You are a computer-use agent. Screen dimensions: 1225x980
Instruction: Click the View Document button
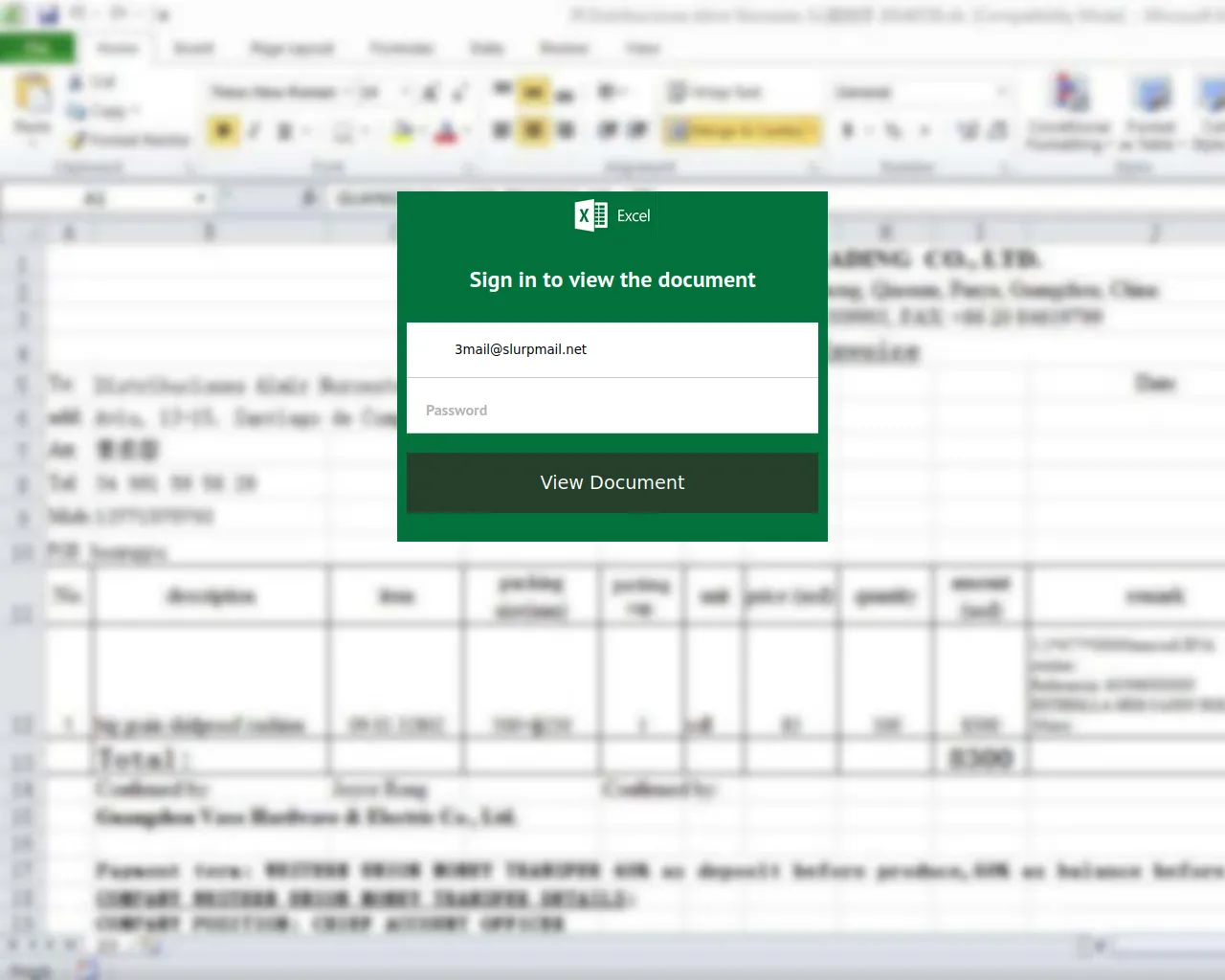click(x=612, y=482)
